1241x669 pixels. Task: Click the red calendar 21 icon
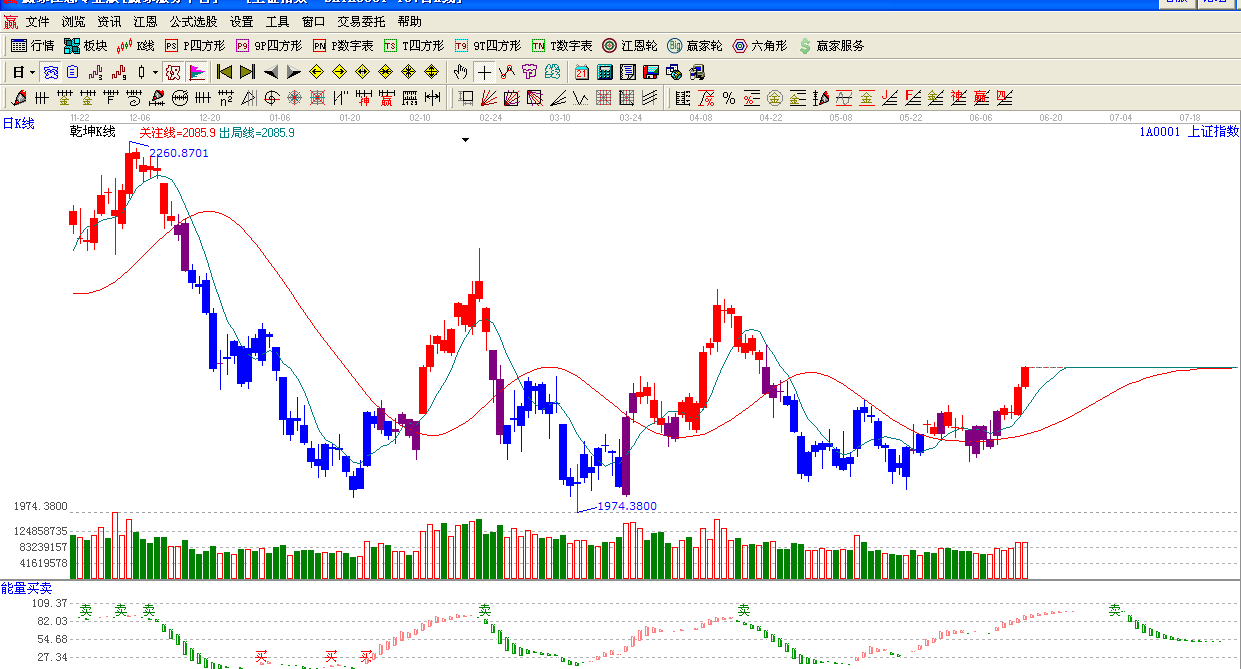(582, 72)
